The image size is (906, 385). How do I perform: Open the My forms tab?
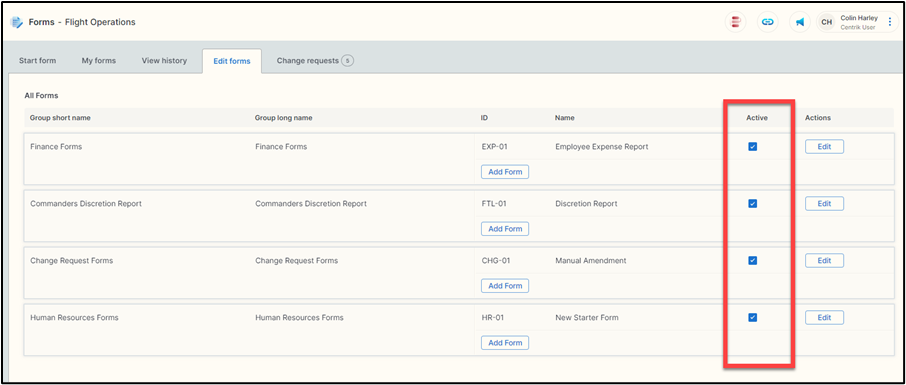point(99,61)
